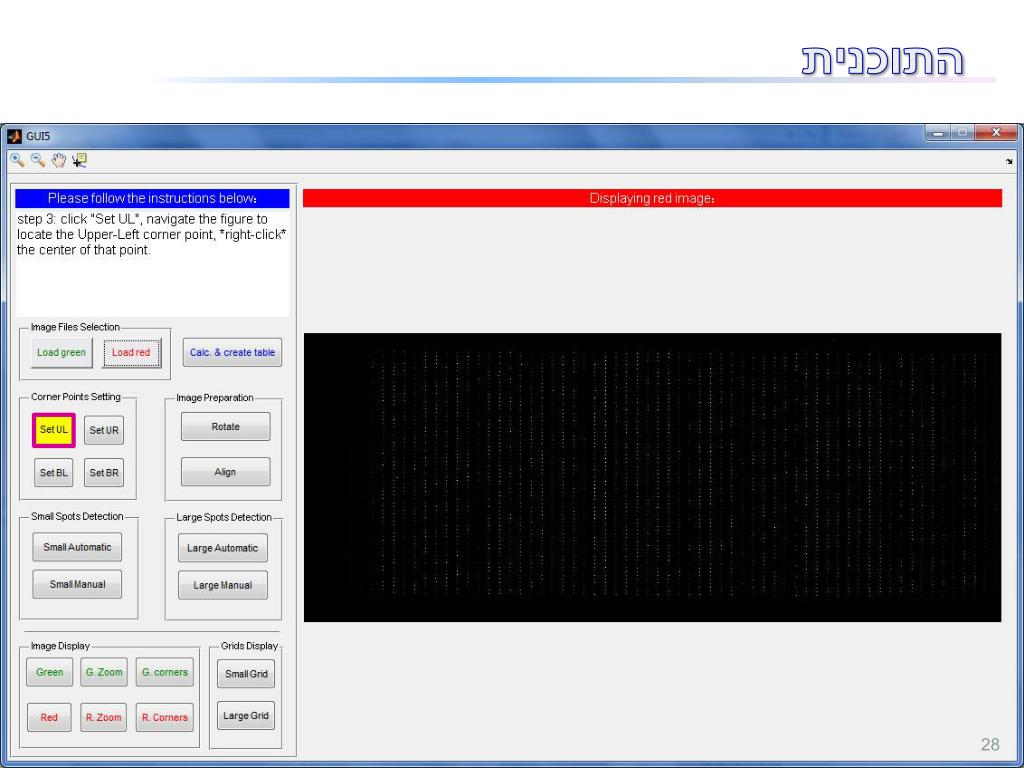Display the Red image
The image size is (1024, 768).
point(50,717)
